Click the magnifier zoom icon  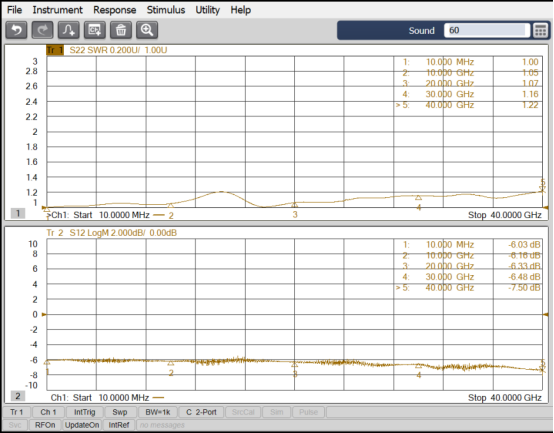click(x=147, y=30)
